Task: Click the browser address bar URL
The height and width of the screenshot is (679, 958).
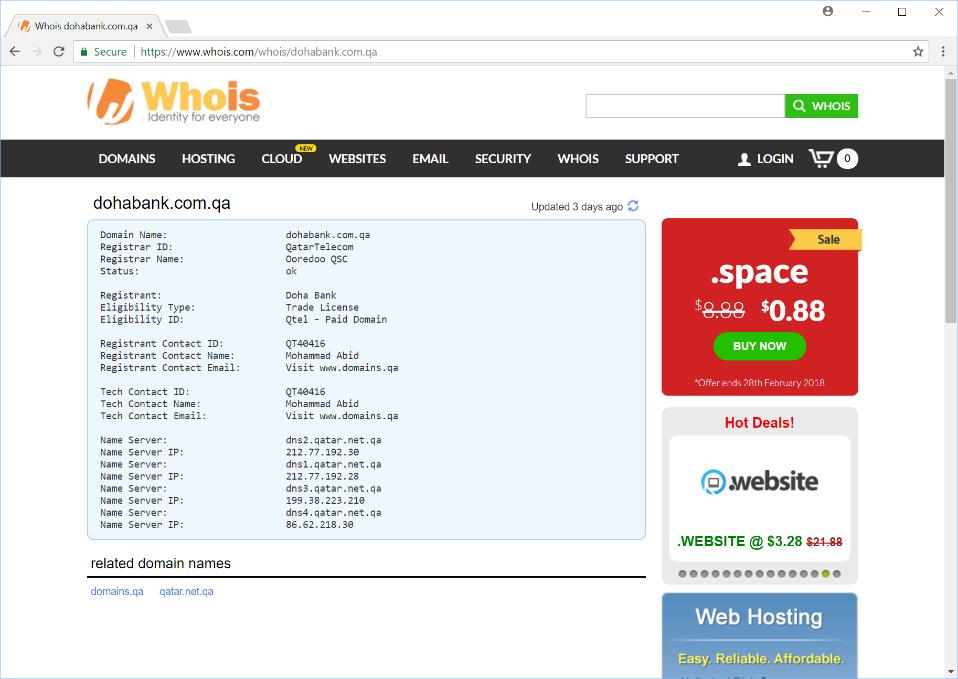Action: point(258,52)
